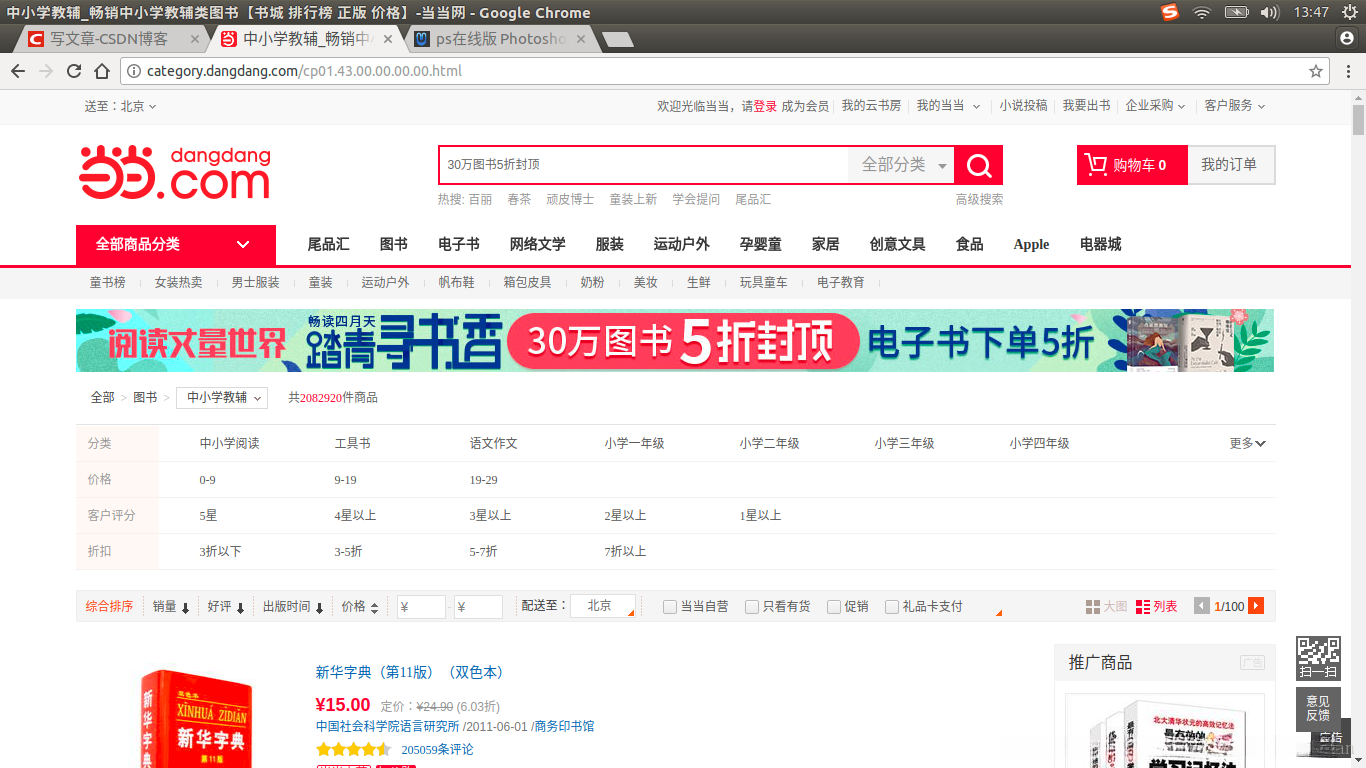This screenshot has height=768, width=1366.
Task: Open the system settings gear menu
Action: 1350,12
